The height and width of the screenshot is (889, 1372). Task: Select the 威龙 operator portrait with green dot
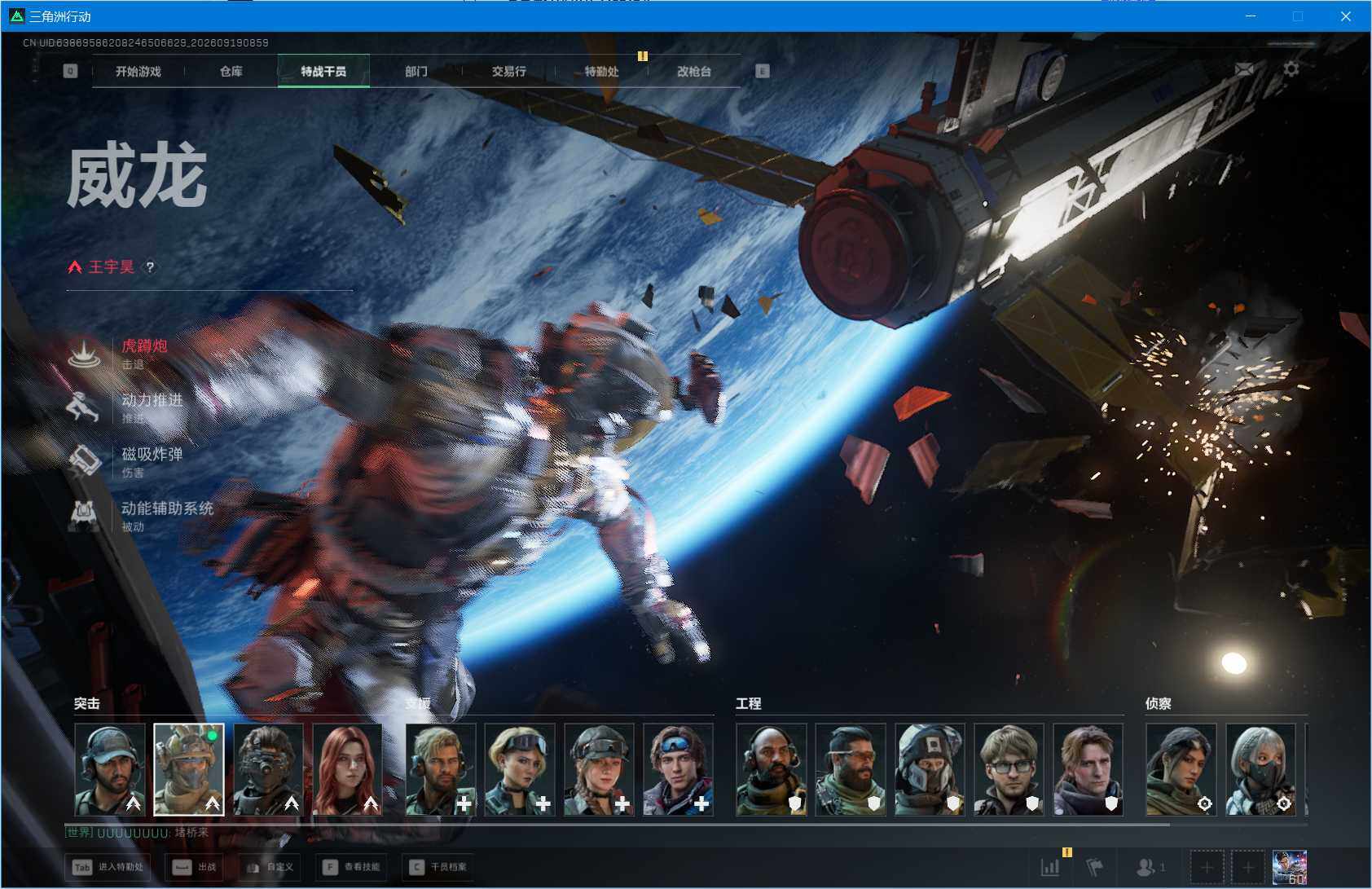coord(189,769)
